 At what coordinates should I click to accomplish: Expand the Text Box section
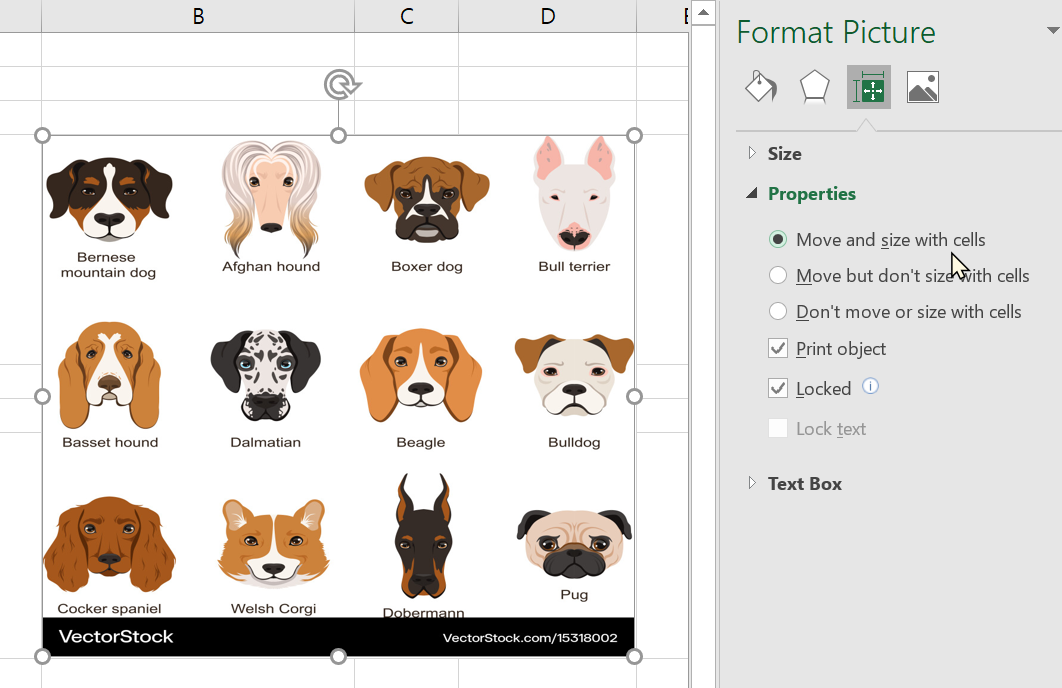pos(752,483)
